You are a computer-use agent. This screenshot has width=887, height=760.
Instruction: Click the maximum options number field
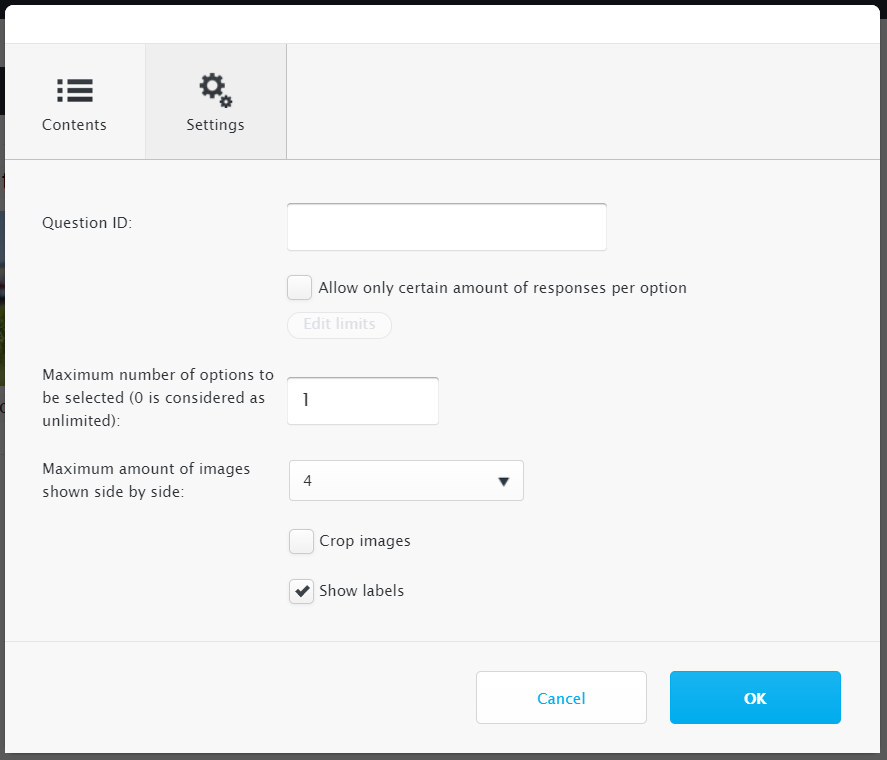363,401
